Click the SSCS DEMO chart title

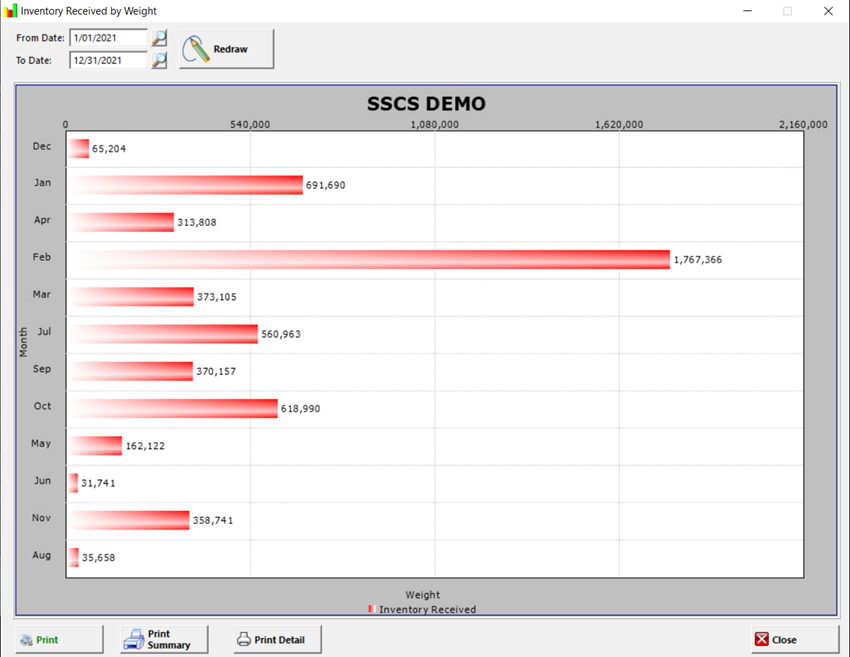point(426,104)
